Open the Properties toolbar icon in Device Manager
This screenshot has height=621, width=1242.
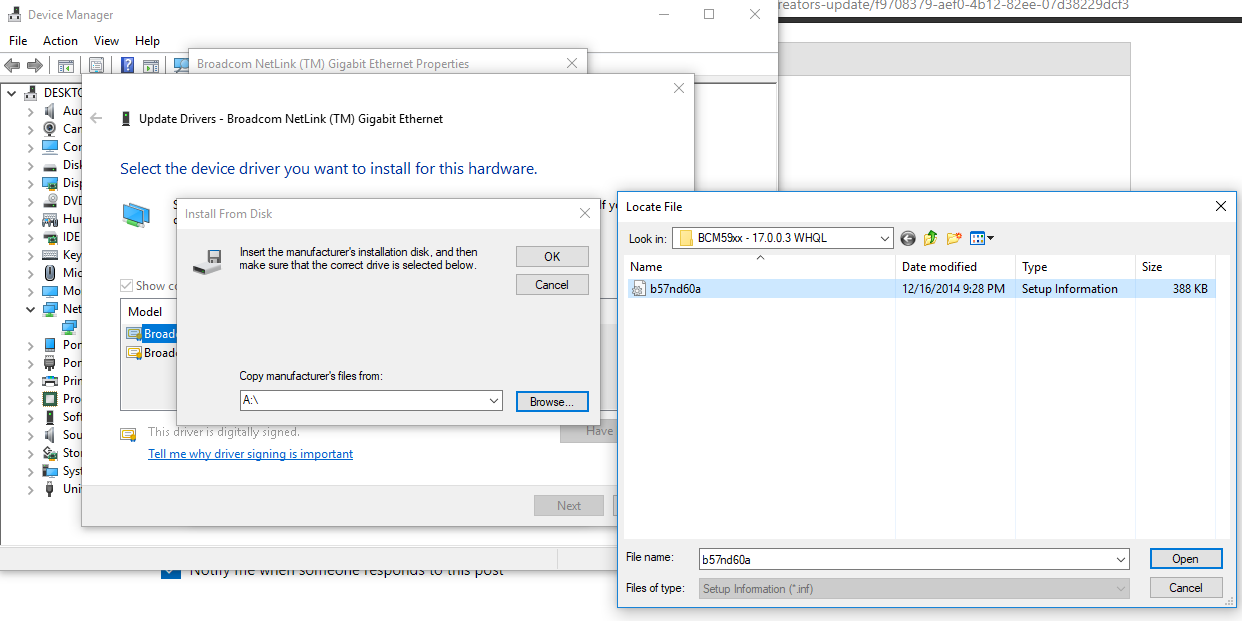click(96, 66)
